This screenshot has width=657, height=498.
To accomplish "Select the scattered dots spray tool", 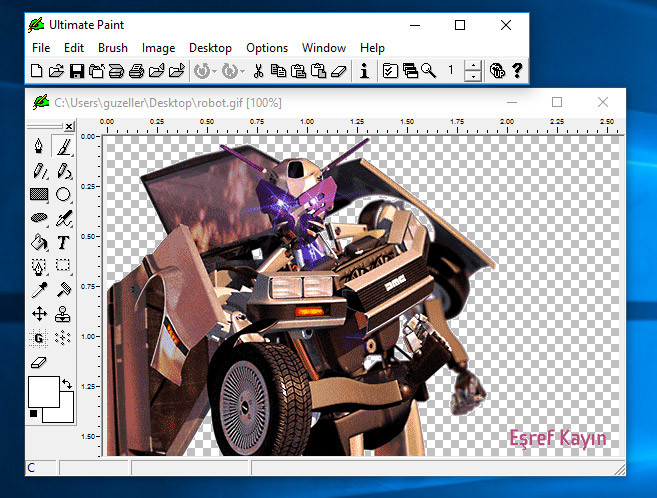I will pos(63,338).
